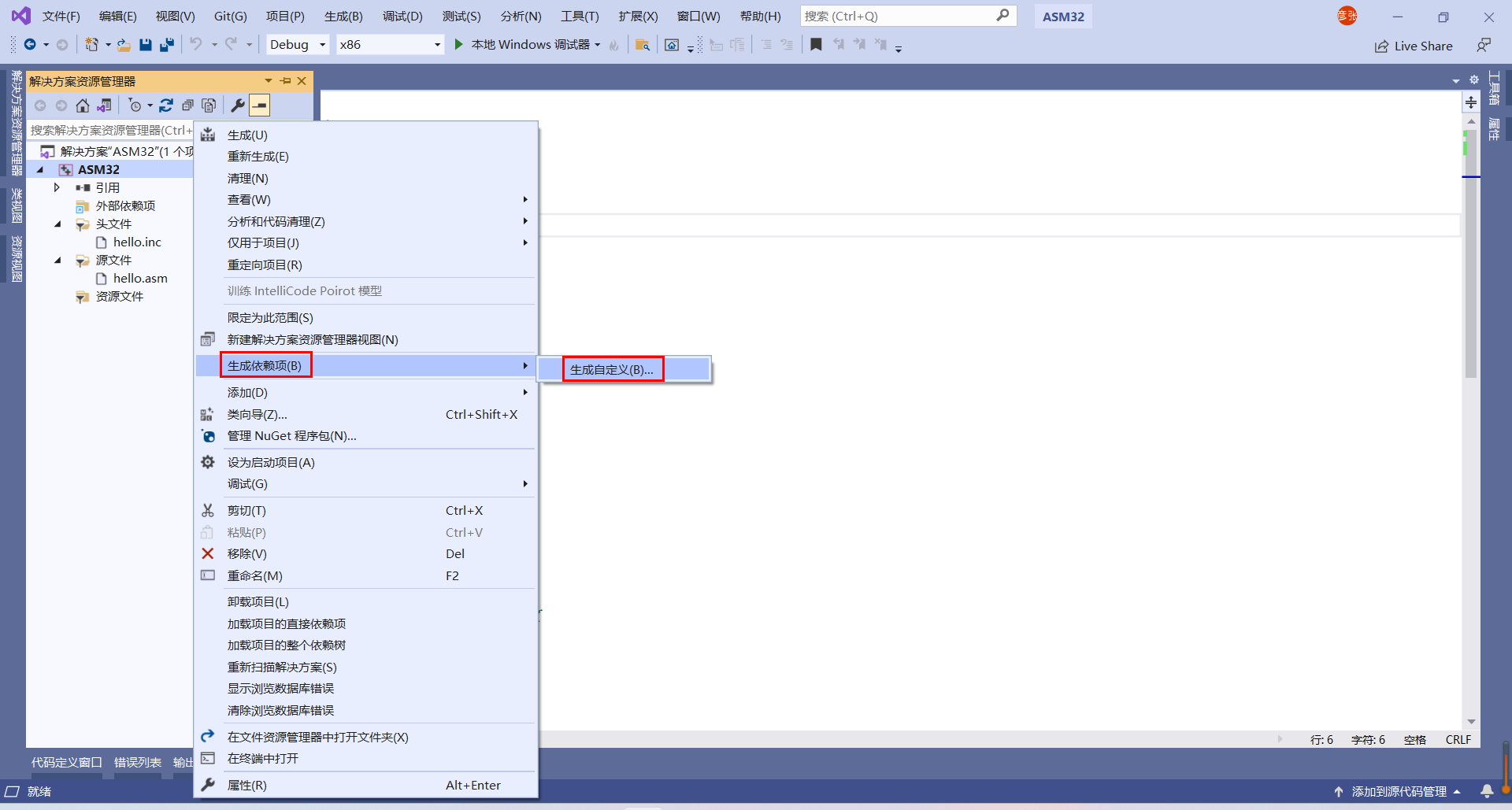Click the Collapse All icon in Solution Explorer
The height and width of the screenshot is (810, 1512).
point(187,105)
